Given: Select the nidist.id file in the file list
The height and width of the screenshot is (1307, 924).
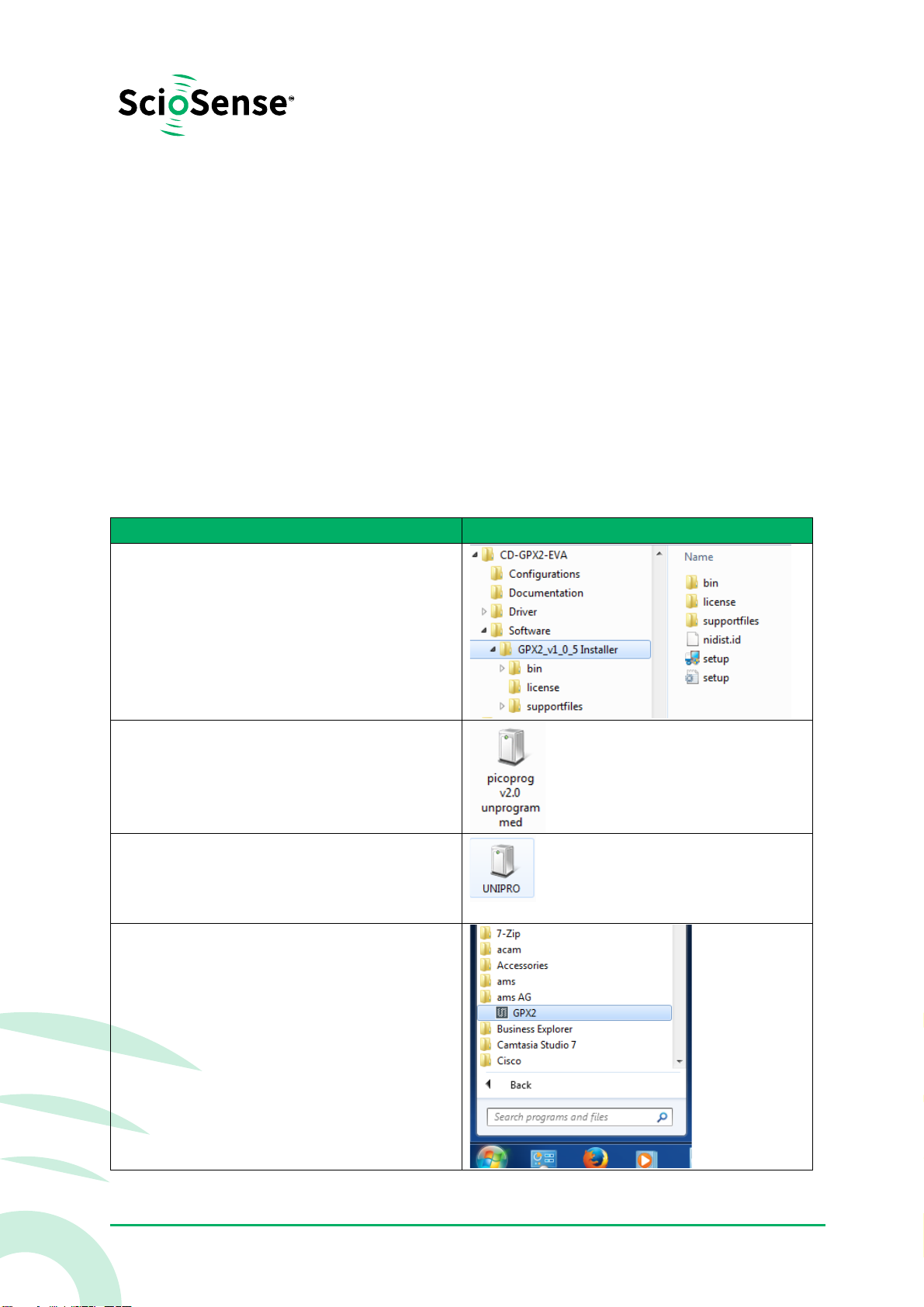Looking at the screenshot, I should pyautogui.click(x=713, y=640).
